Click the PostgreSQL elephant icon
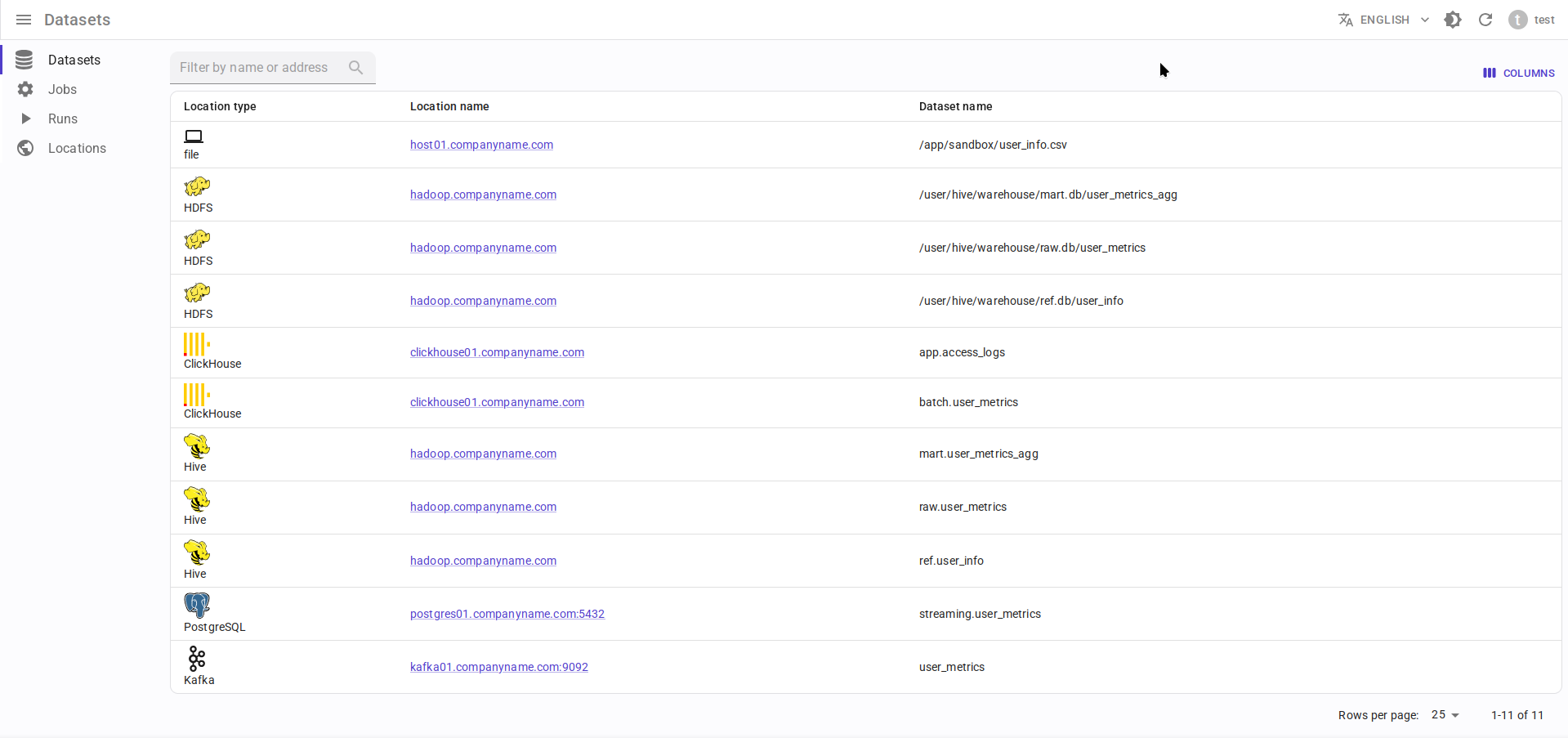Viewport: 1568px width, 738px height. pos(197,605)
